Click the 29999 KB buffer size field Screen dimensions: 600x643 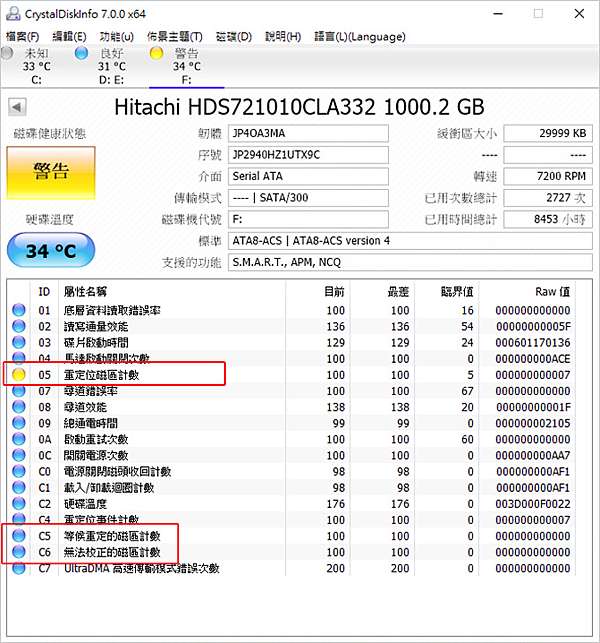548,134
